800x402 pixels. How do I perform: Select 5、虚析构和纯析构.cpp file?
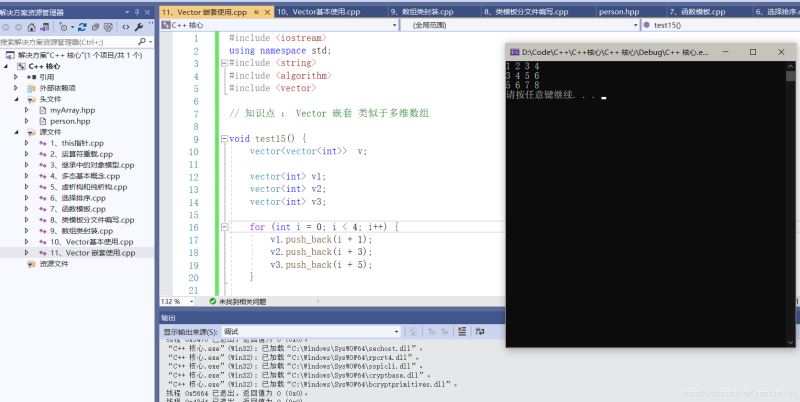[x=89, y=187]
